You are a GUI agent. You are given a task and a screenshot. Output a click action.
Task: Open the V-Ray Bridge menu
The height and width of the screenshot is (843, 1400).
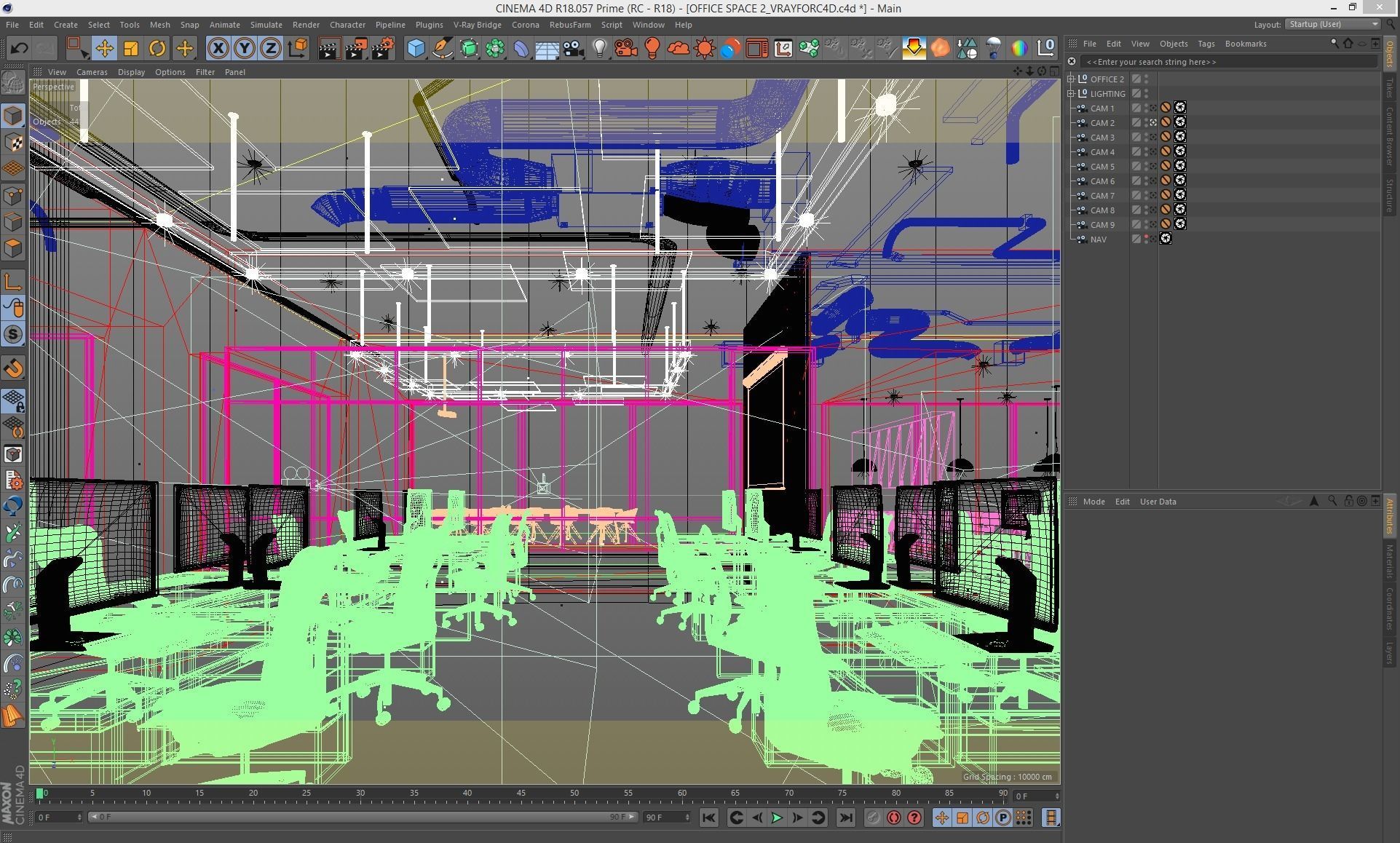(x=478, y=24)
